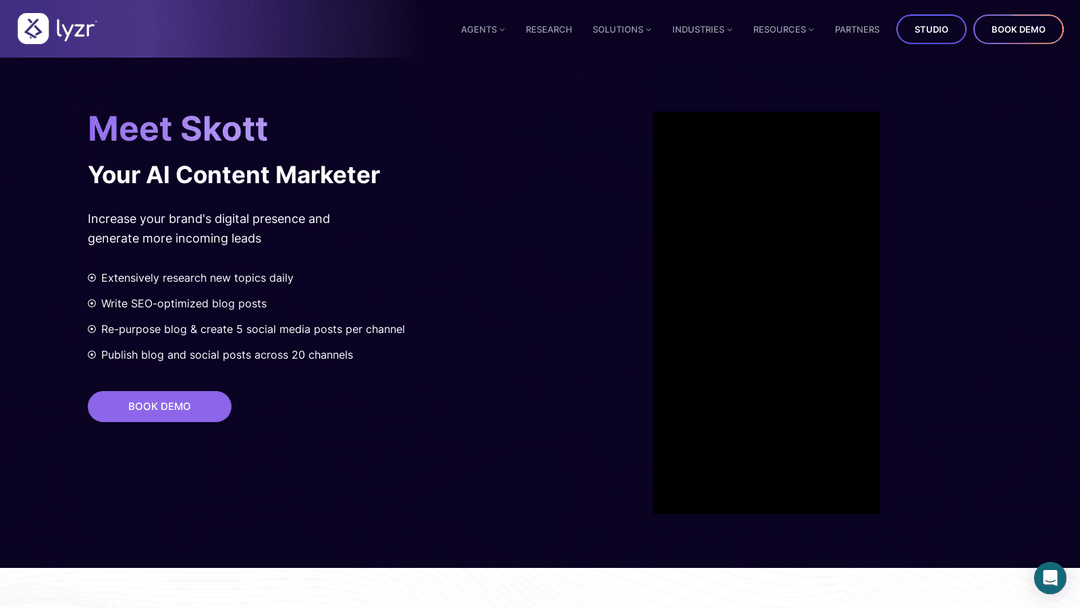Click 'Your AI Content Marketer' subtitle

(x=233, y=175)
